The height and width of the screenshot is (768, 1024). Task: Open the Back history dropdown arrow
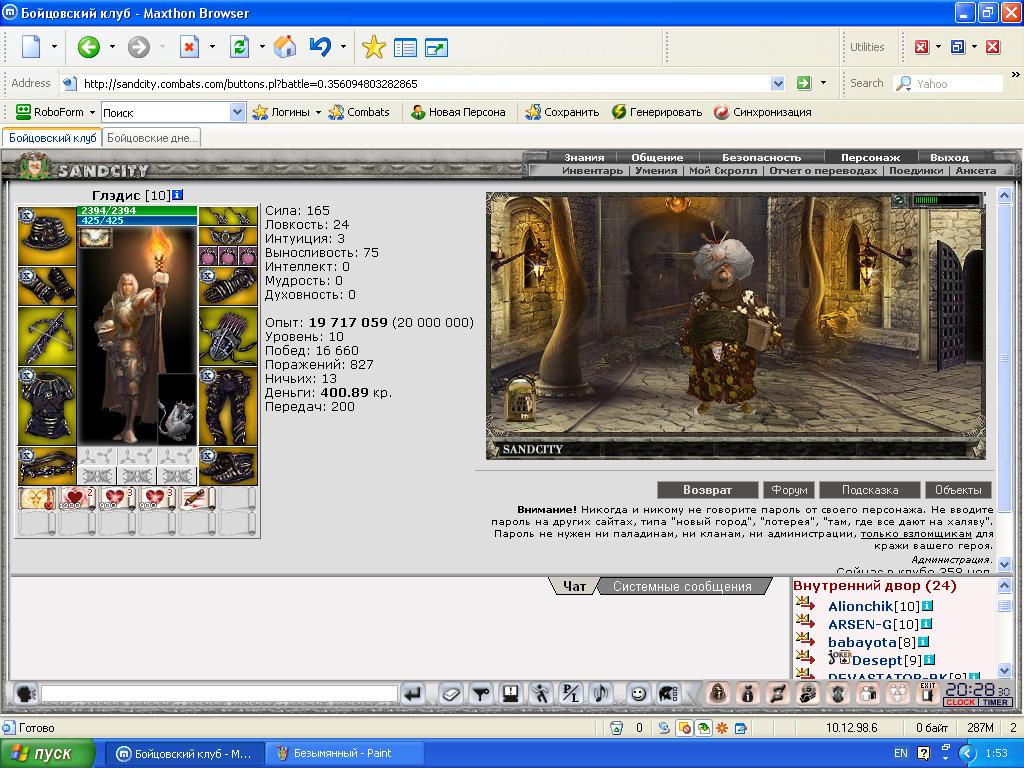112,47
